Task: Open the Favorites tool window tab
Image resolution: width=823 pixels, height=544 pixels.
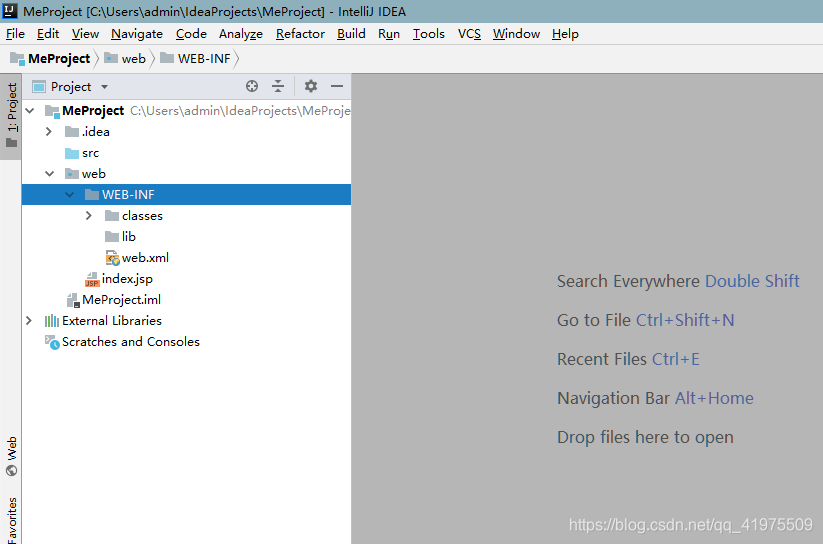Action: (x=11, y=520)
